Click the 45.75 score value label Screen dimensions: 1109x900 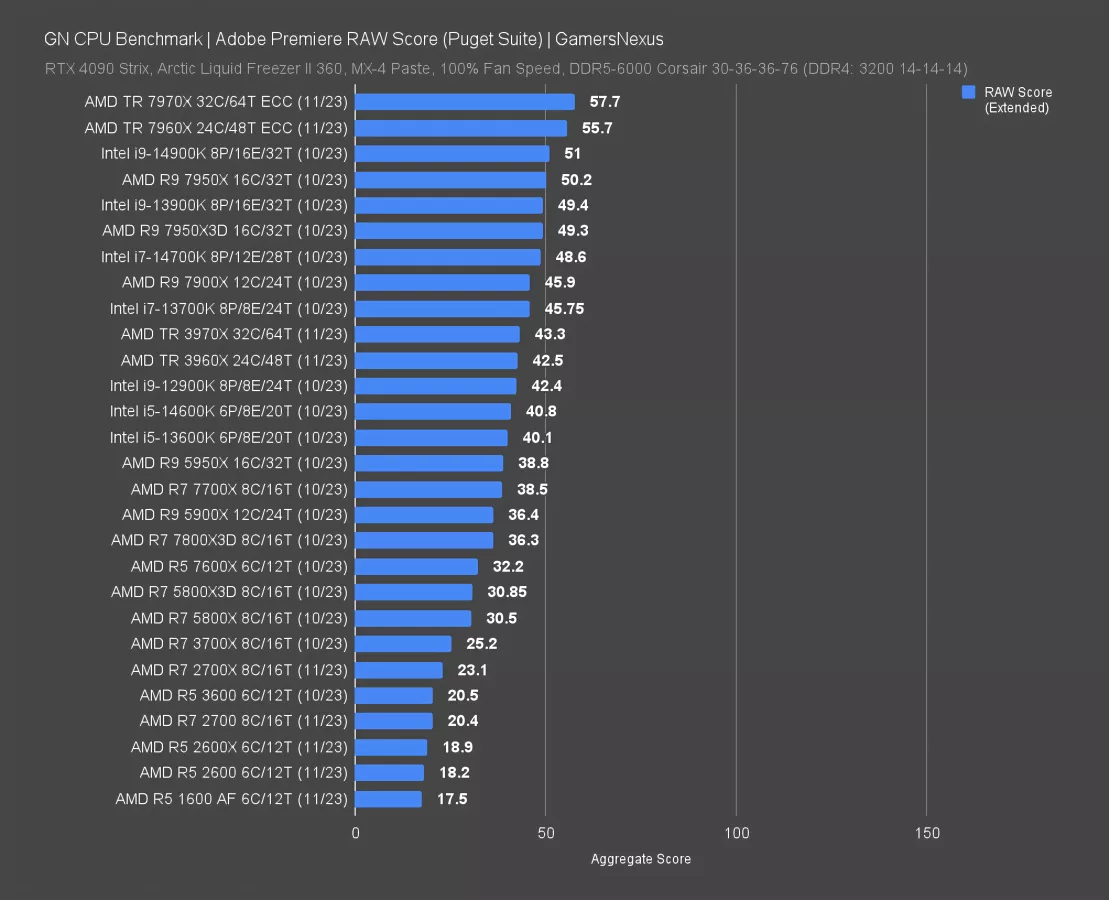coord(564,309)
